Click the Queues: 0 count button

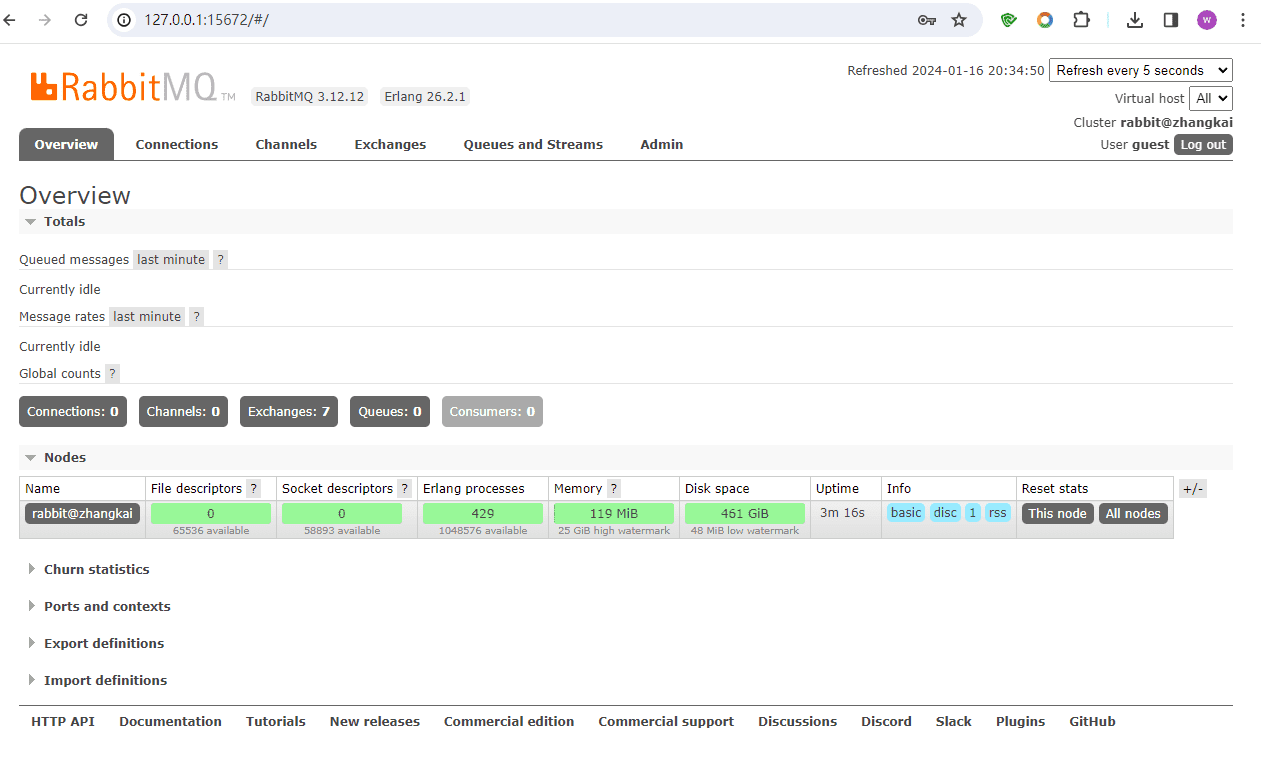(390, 411)
